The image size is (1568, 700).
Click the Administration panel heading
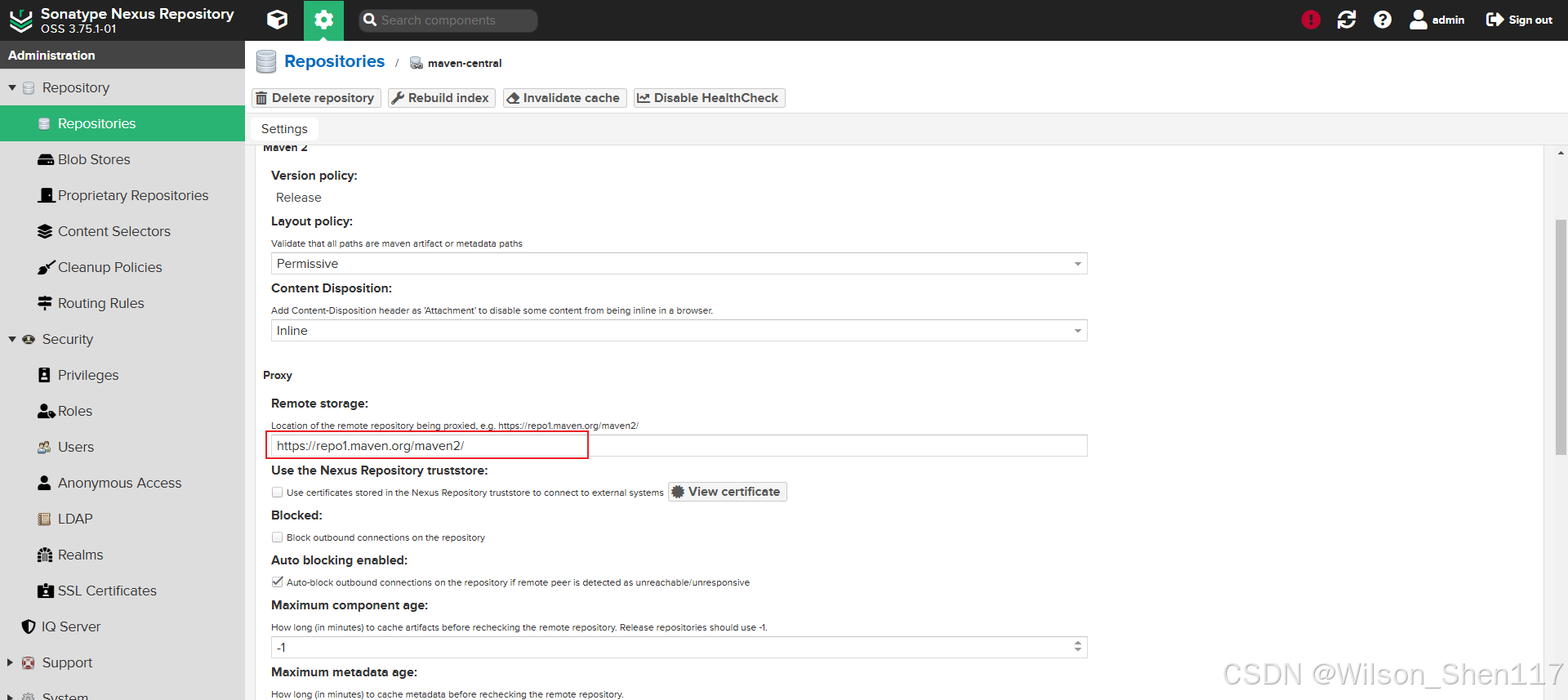[x=51, y=55]
